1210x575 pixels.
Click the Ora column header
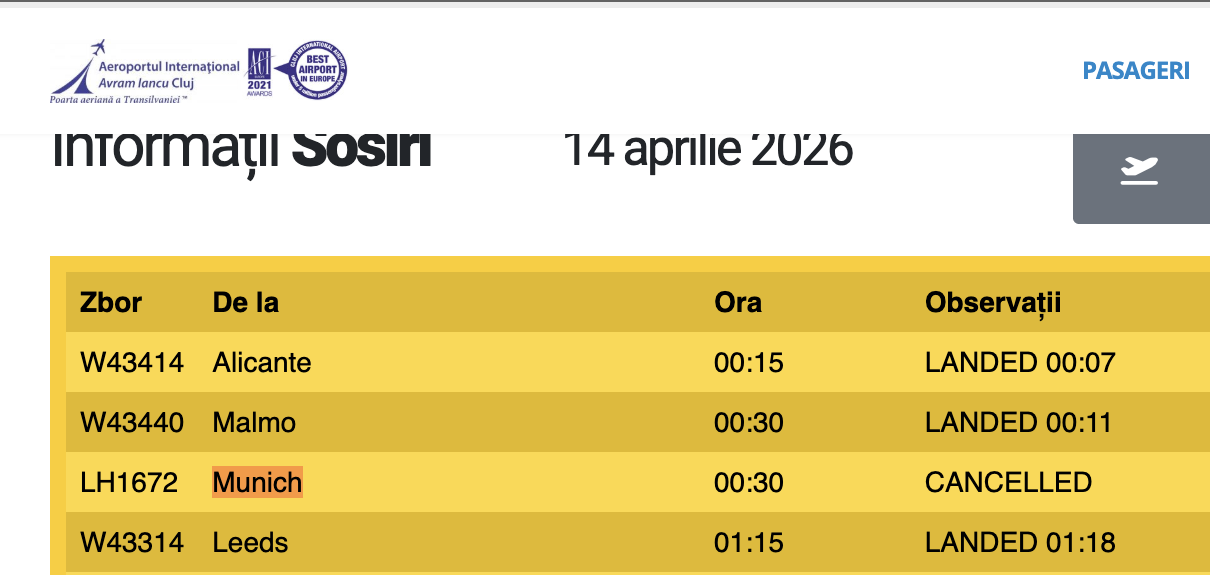click(x=738, y=302)
